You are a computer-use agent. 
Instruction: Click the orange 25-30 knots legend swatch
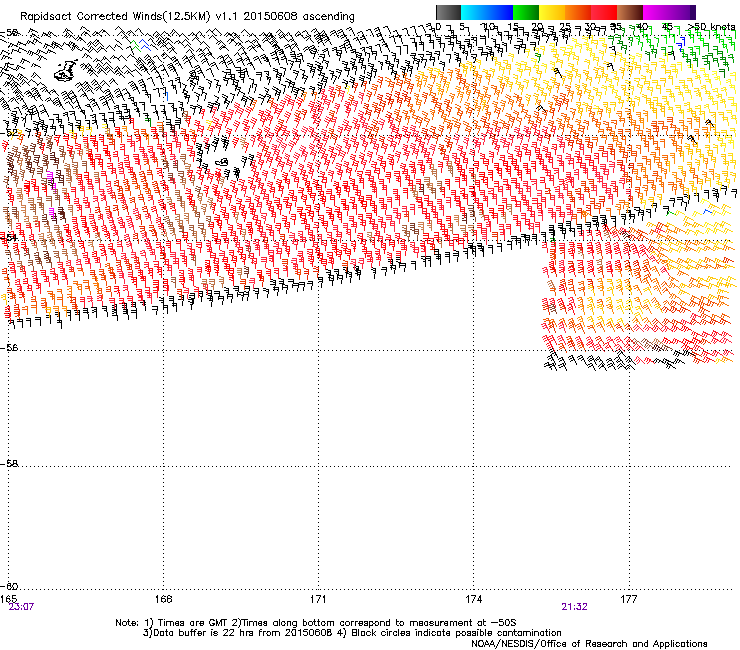(578, 12)
